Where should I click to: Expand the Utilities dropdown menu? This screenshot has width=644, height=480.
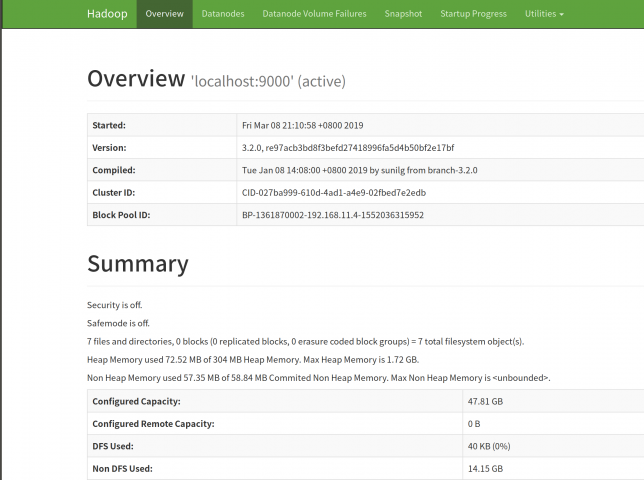click(544, 14)
